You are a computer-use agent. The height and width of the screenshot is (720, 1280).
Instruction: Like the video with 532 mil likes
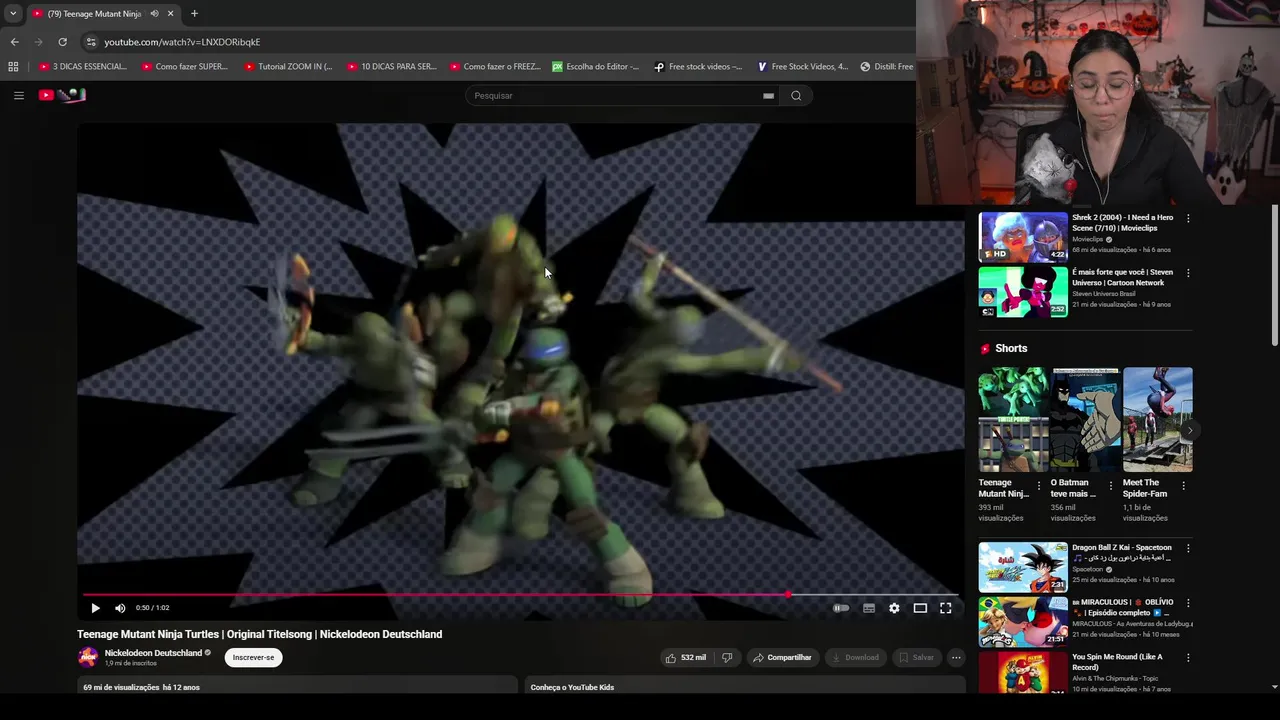coord(686,657)
